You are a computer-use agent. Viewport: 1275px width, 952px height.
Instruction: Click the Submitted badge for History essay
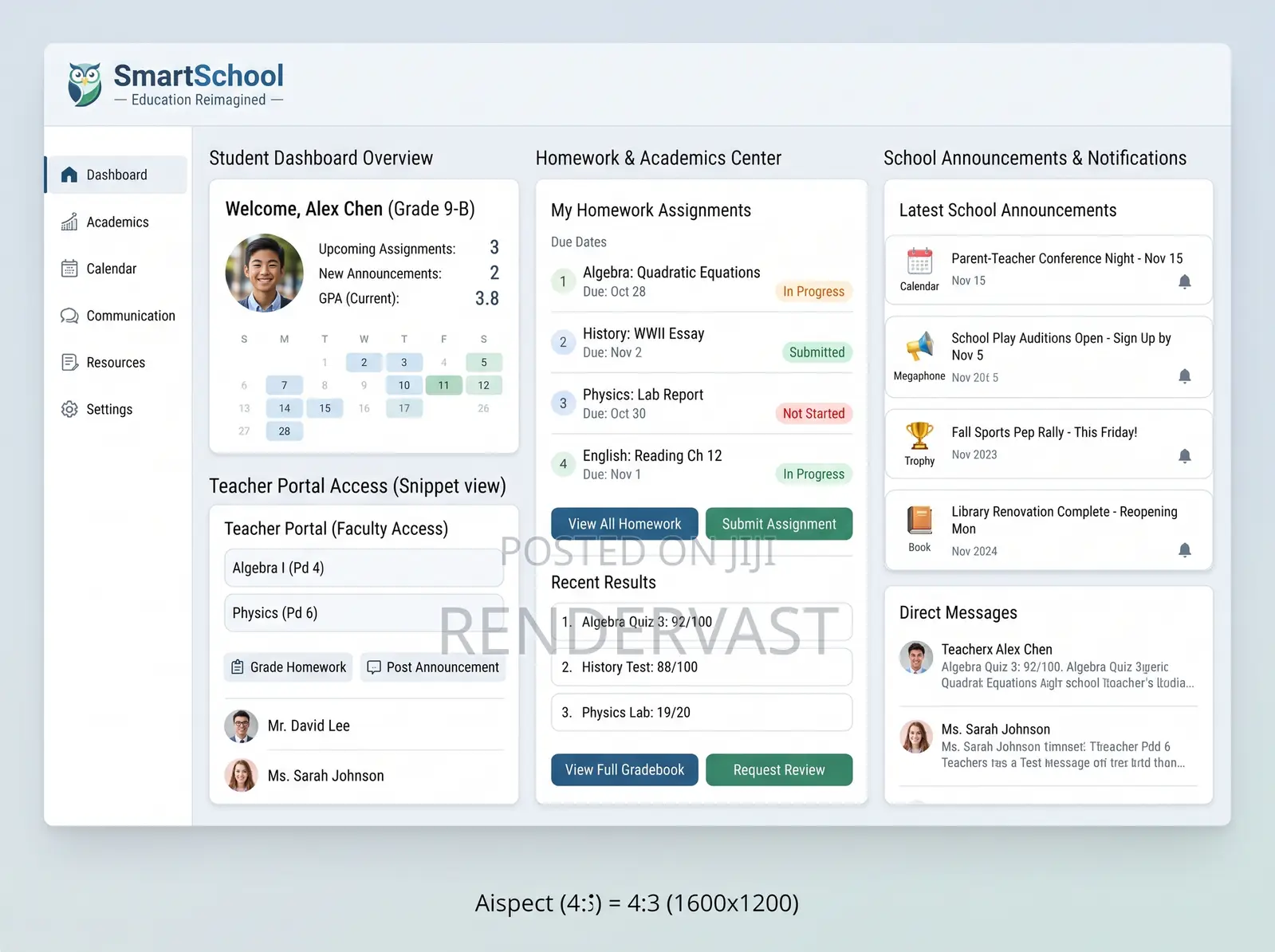(x=817, y=352)
